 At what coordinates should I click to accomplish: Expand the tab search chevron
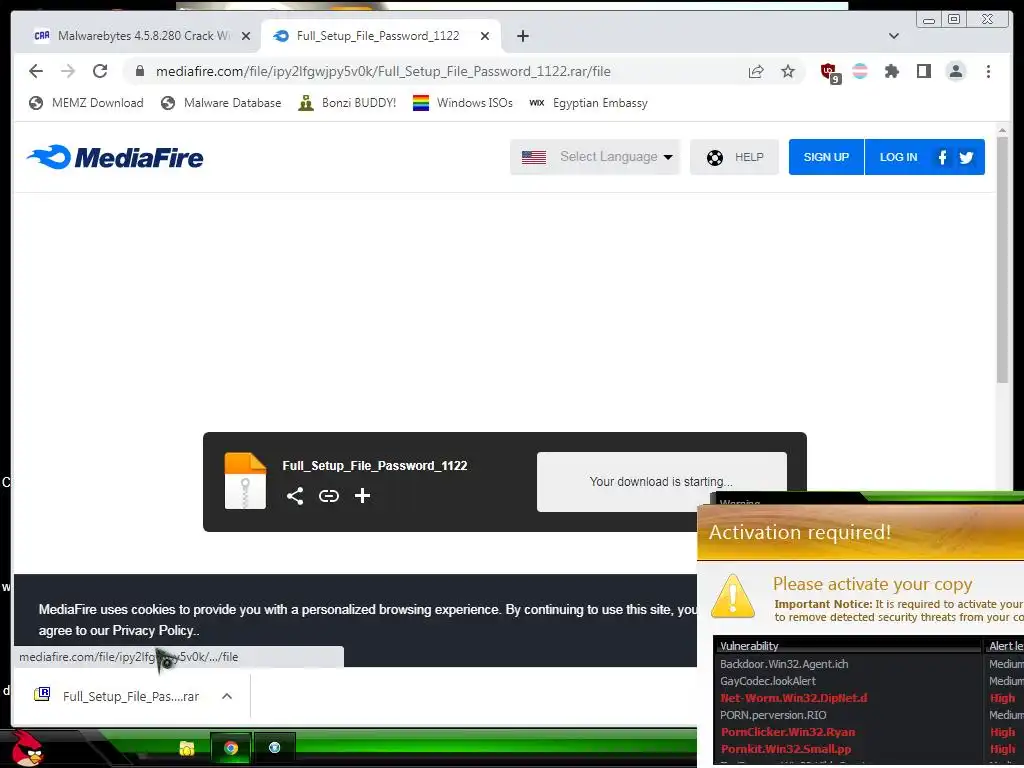tap(893, 36)
